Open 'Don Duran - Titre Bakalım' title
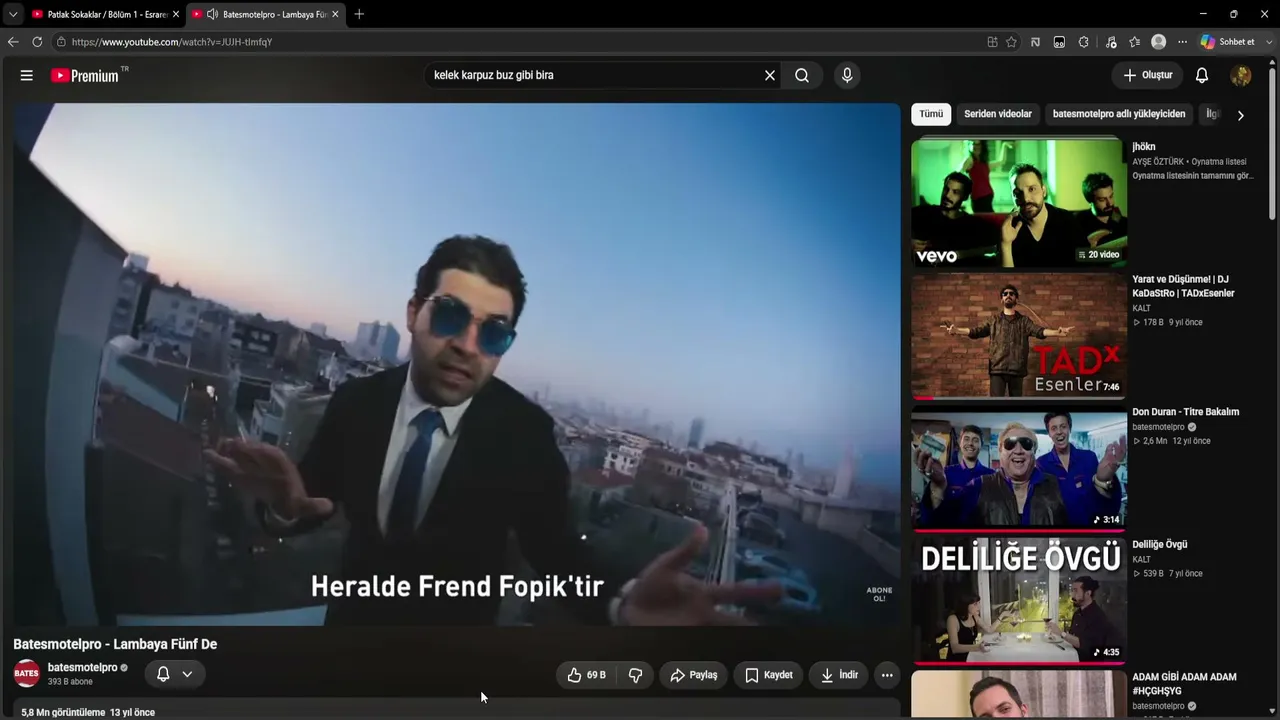This screenshot has height=720, width=1280. (x=1185, y=412)
